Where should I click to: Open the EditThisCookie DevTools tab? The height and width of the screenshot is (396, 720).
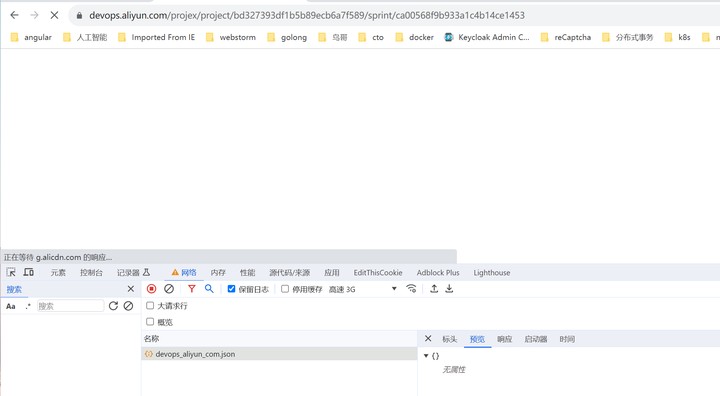(x=378, y=272)
